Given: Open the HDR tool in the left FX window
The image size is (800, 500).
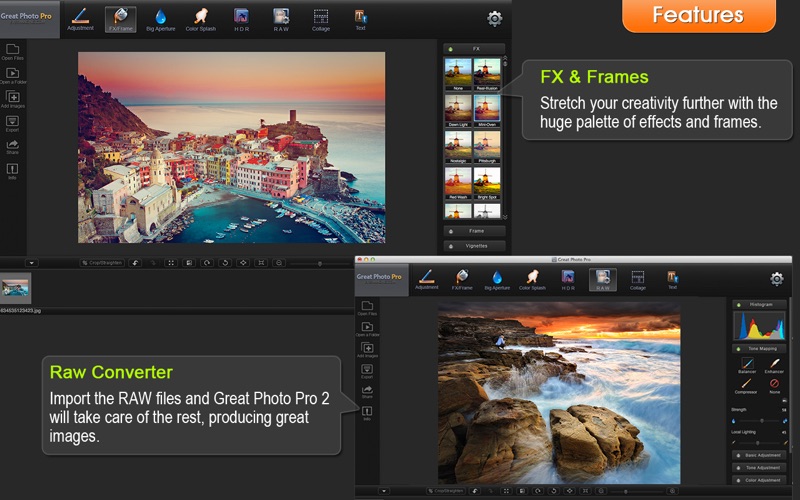Looking at the screenshot, I should pos(241,19).
